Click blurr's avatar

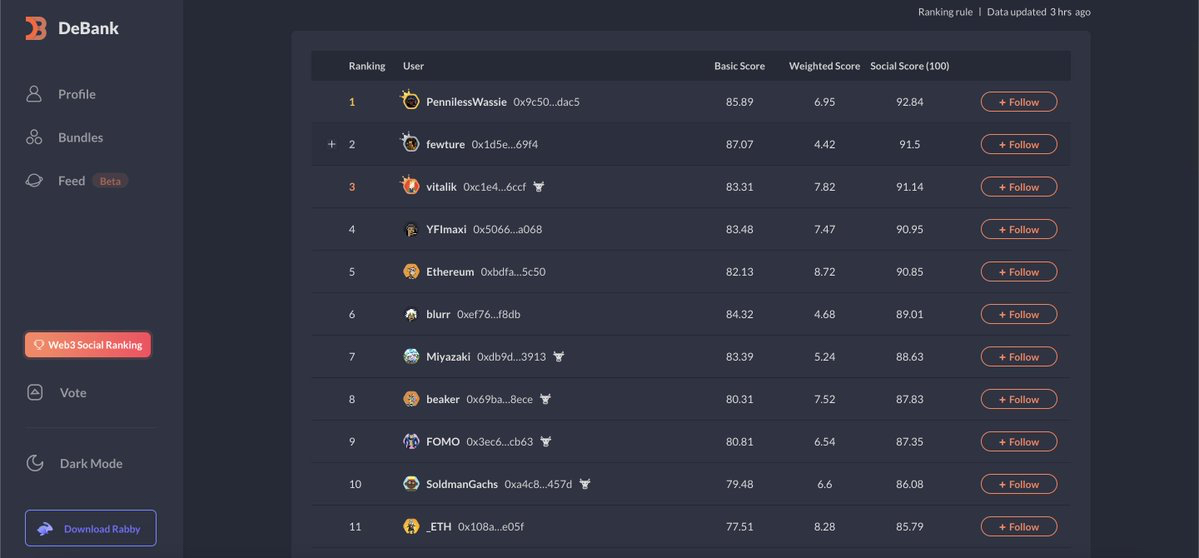pos(411,314)
